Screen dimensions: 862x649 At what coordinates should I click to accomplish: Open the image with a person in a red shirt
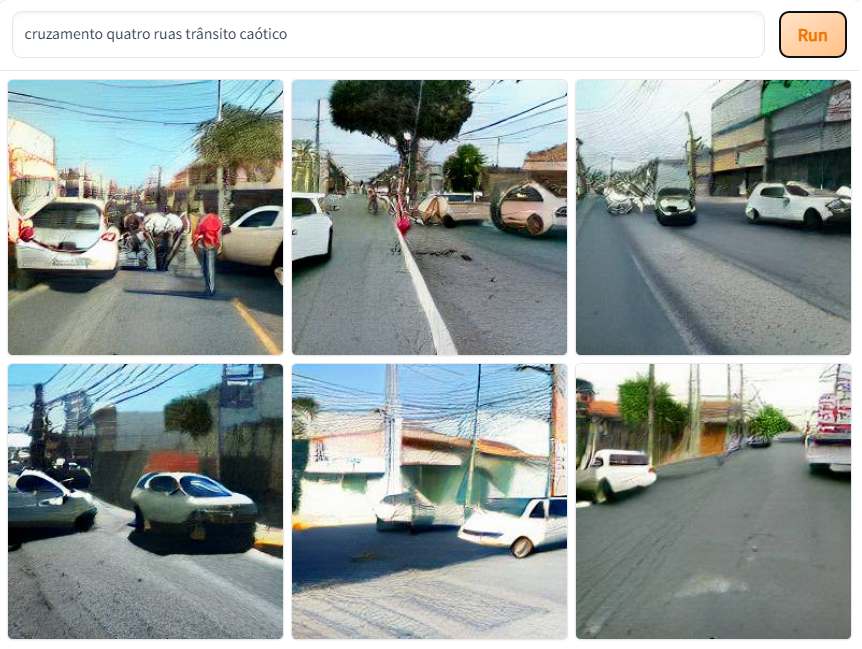146,217
